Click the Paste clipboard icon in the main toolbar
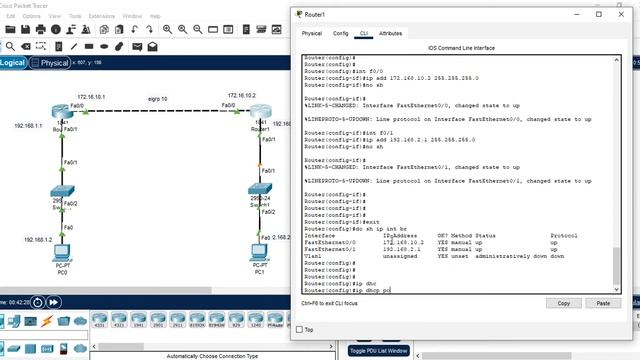 [x=119, y=29]
